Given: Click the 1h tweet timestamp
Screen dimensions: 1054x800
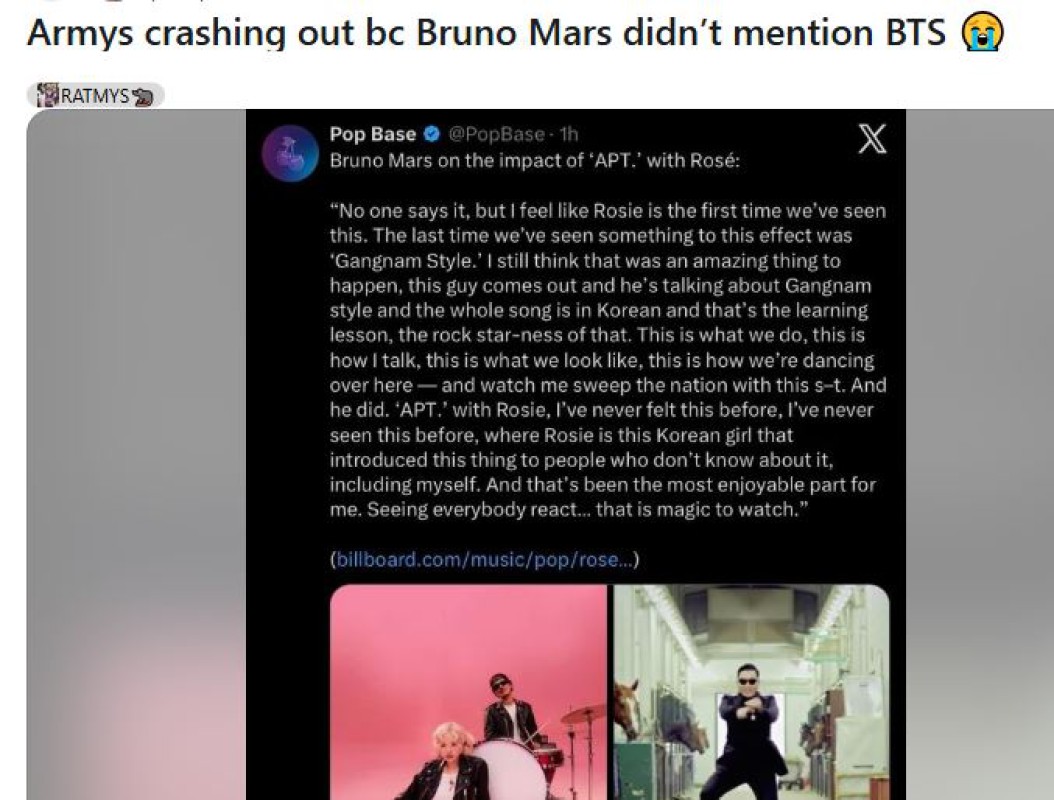Looking at the screenshot, I should 568,134.
